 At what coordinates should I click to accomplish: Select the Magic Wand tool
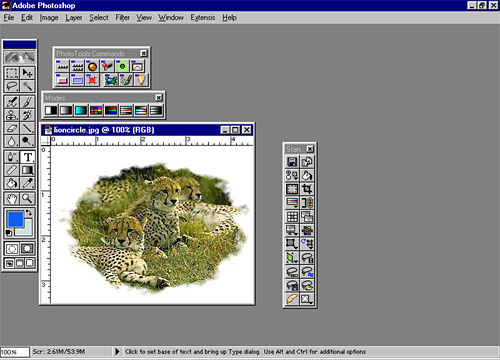coord(27,86)
